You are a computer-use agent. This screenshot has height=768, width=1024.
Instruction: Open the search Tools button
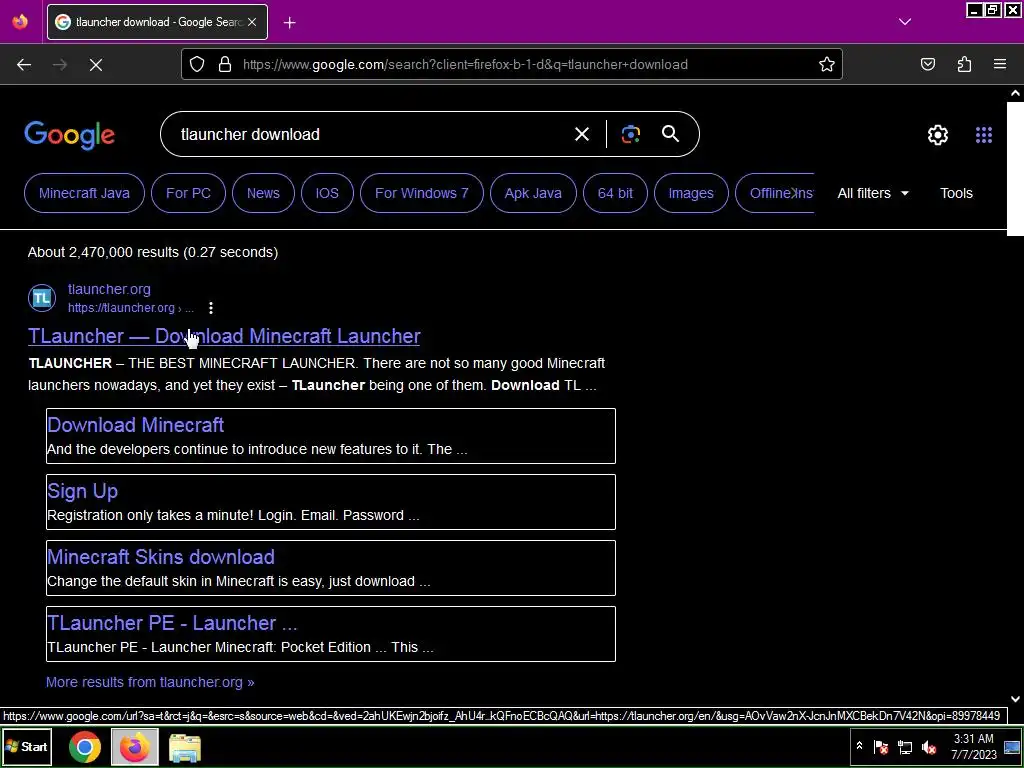(956, 193)
